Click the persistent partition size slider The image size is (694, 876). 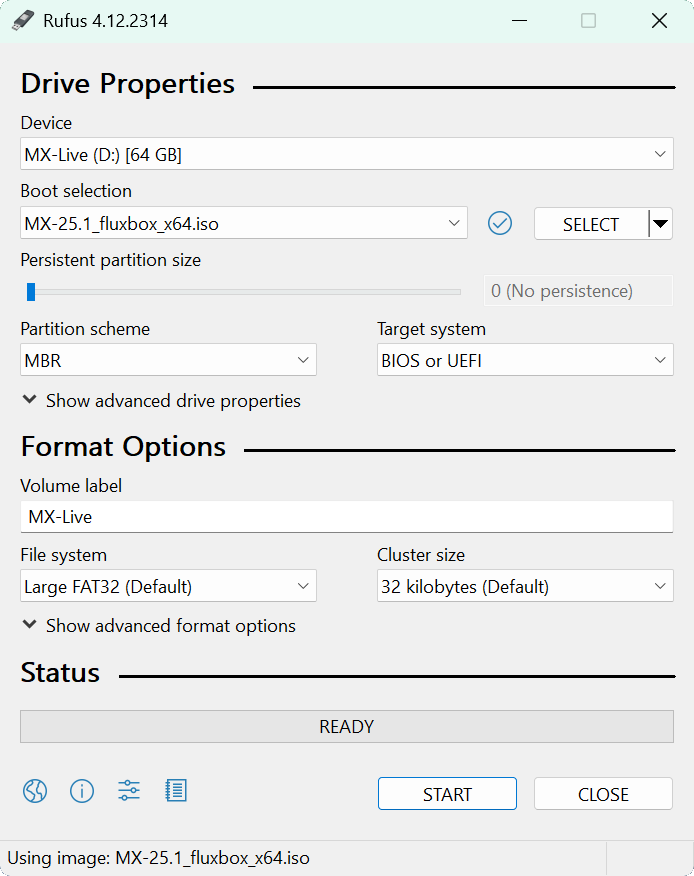244,292
